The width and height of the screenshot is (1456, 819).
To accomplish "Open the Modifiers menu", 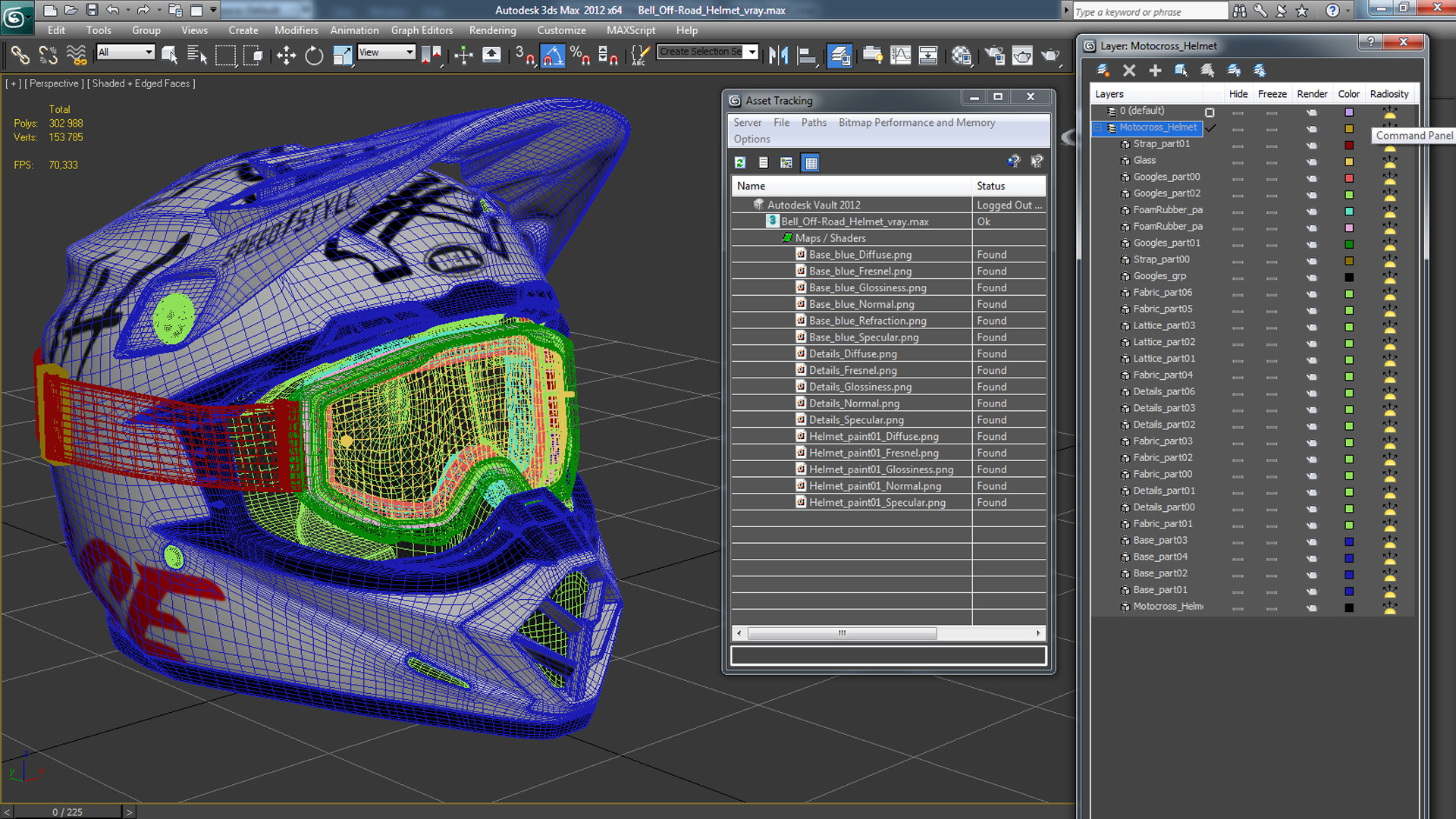I will pos(296,30).
